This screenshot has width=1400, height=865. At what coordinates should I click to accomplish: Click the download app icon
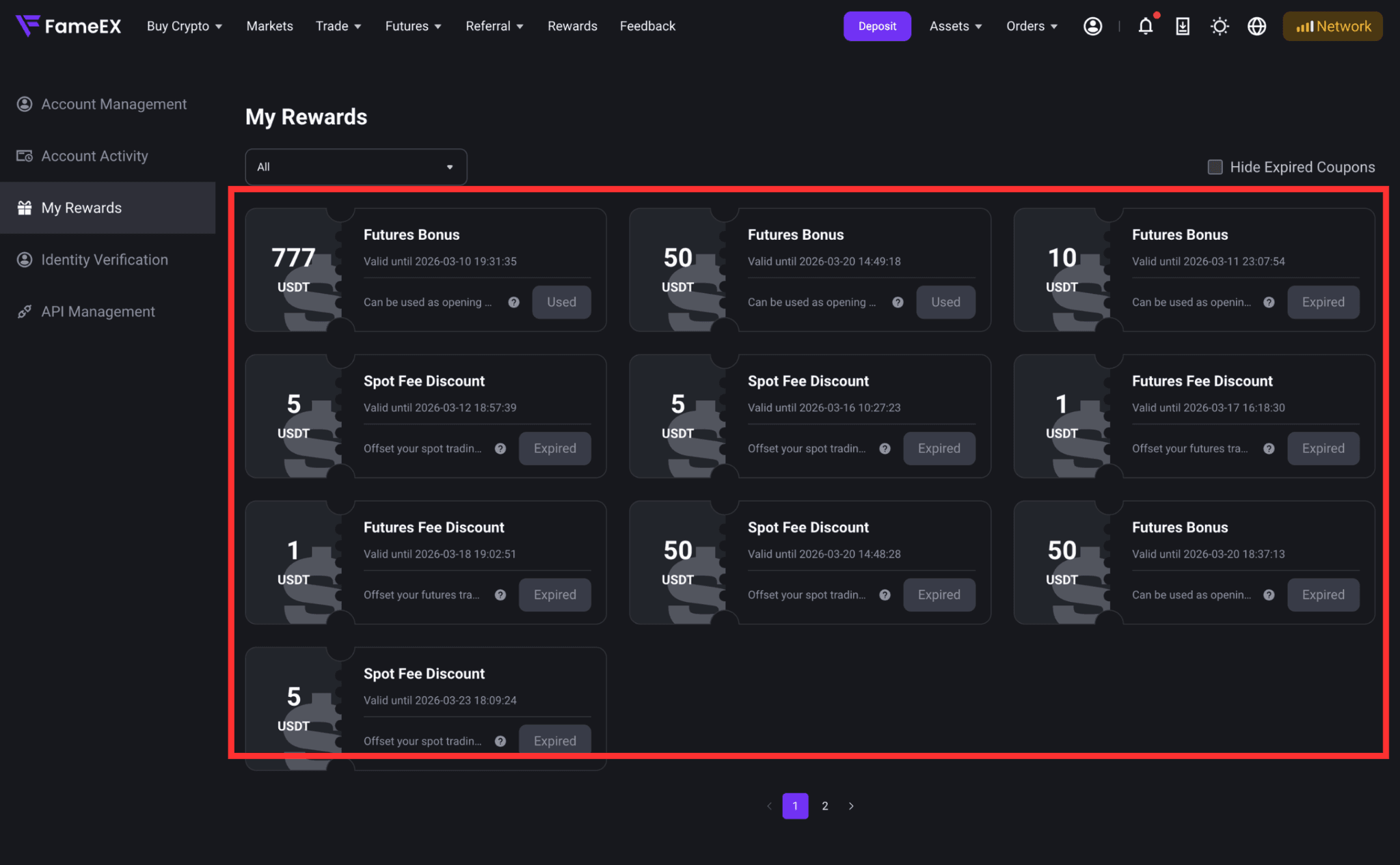[1182, 26]
